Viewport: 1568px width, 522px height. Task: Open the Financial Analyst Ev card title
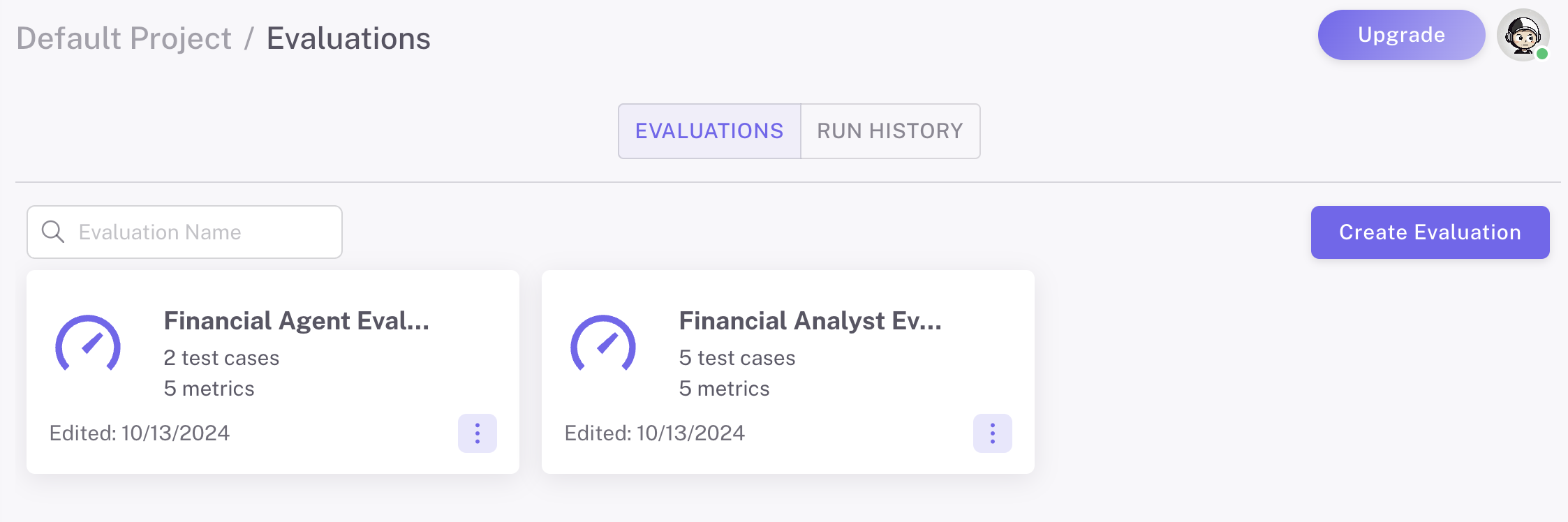coord(810,321)
